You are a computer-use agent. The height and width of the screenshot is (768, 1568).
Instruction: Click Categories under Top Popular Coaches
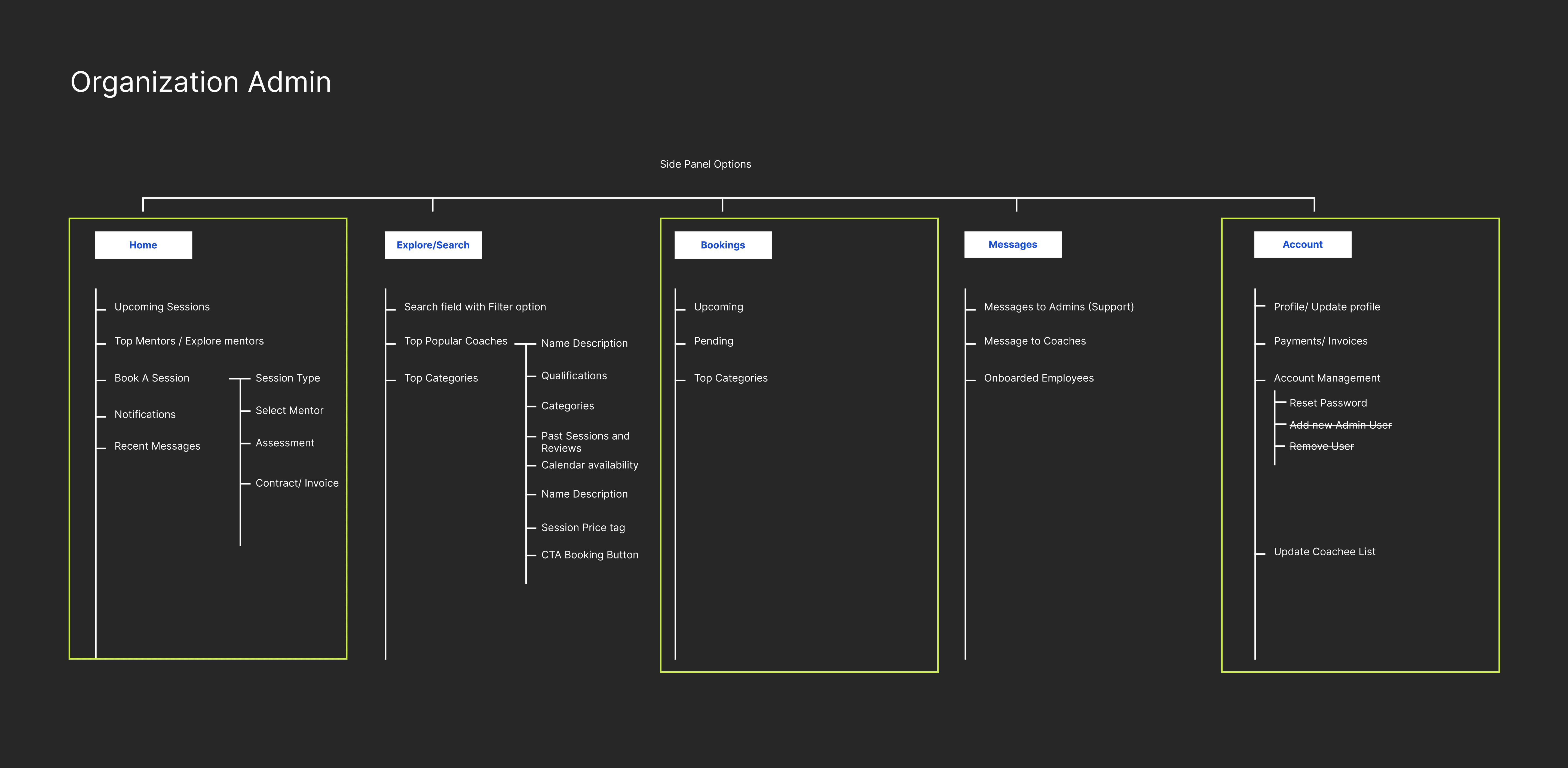(567, 406)
